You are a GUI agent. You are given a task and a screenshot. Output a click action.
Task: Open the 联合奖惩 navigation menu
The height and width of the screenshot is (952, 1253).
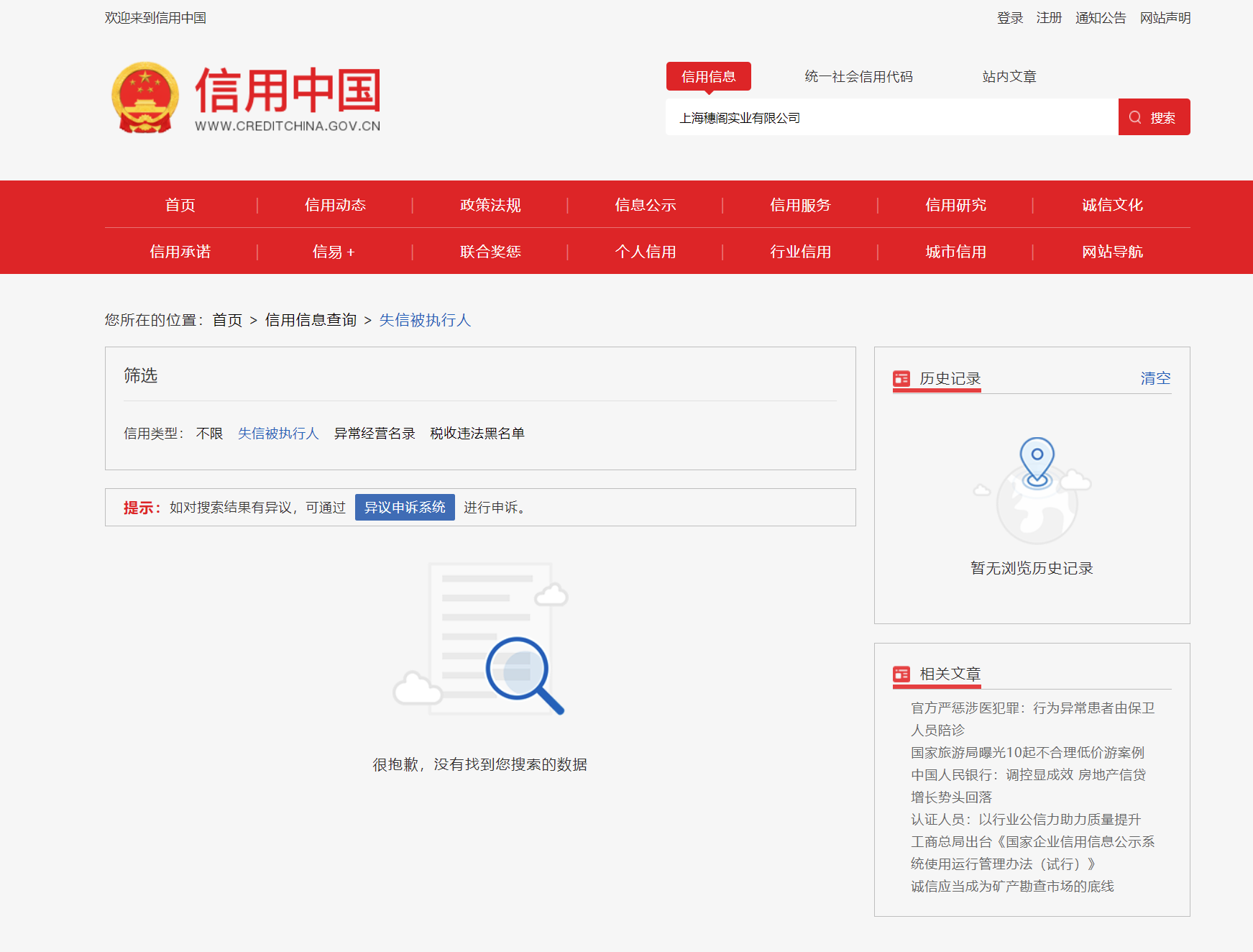point(490,252)
